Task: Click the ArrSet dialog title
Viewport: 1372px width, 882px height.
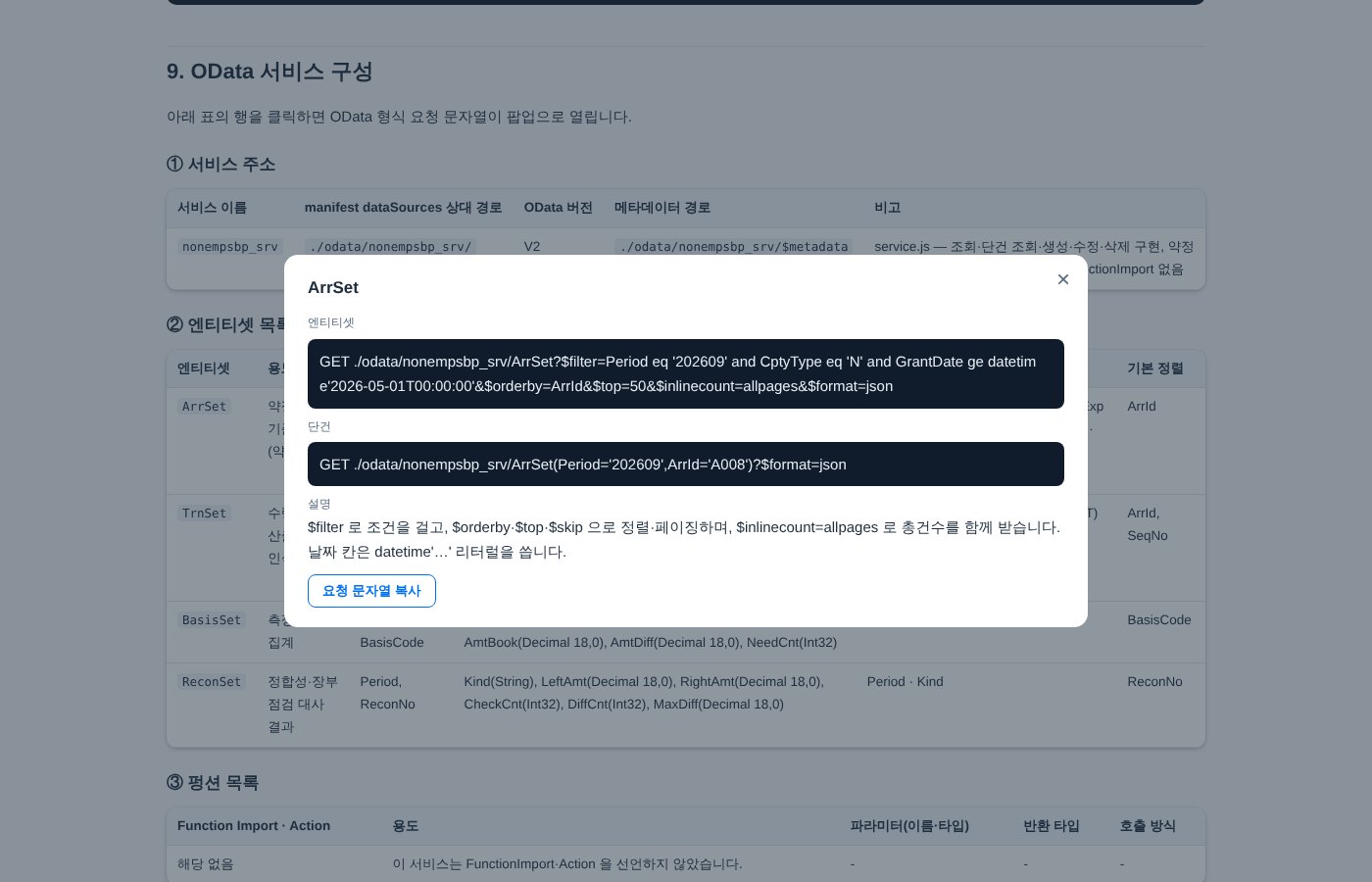Action: [333, 287]
